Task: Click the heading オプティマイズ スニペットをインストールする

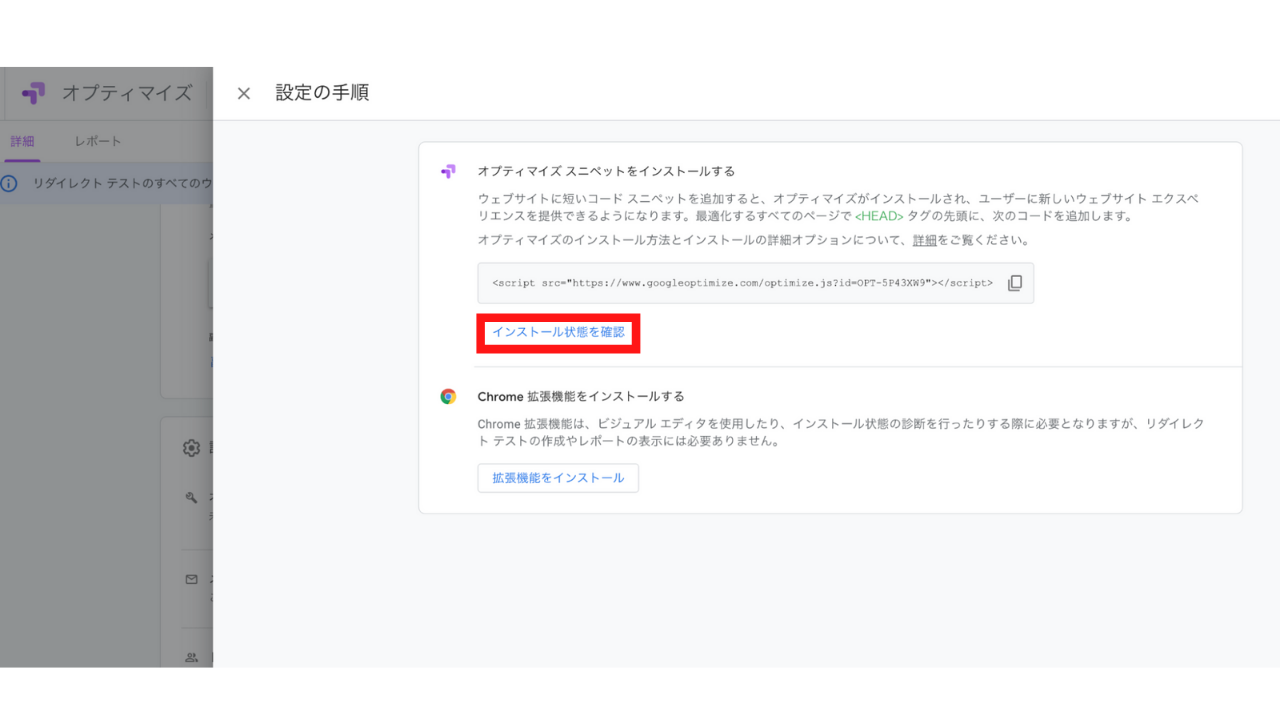Action: click(x=606, y=171)
